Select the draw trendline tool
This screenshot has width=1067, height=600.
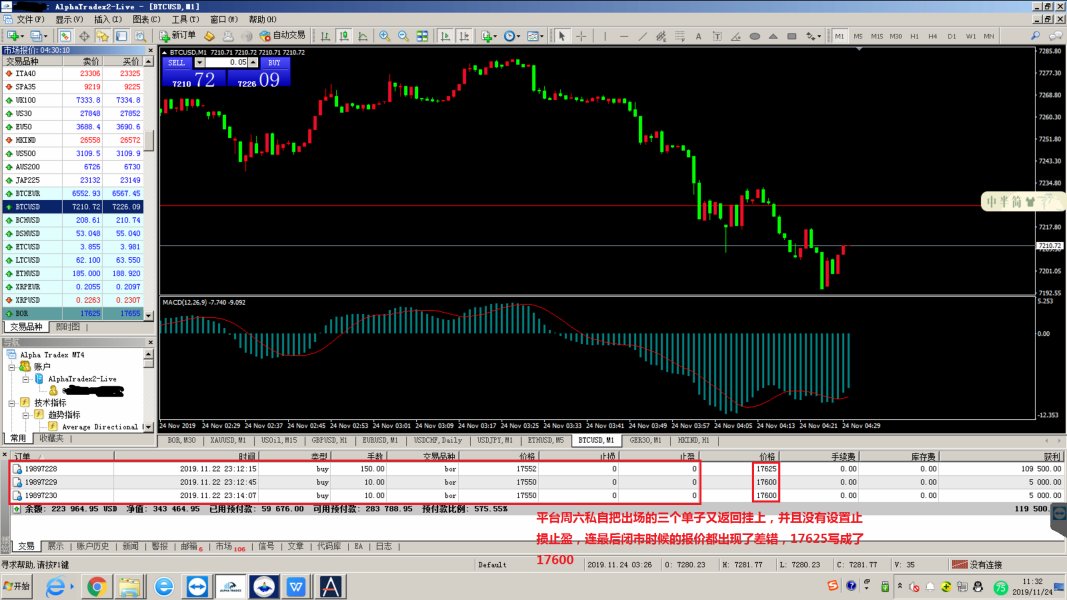click(x=641, y=36)
